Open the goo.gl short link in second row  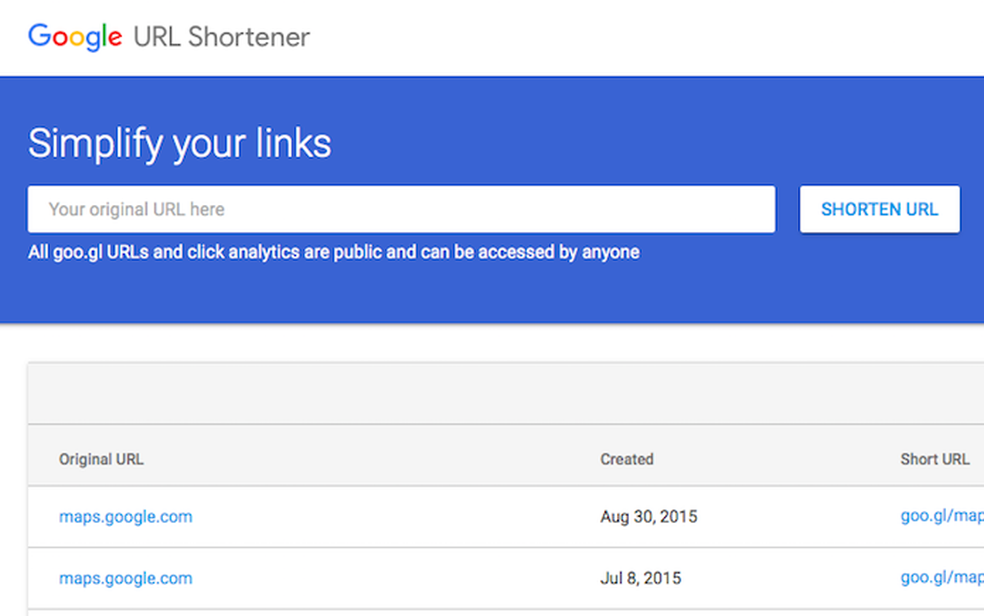click(x=941, y=578)
